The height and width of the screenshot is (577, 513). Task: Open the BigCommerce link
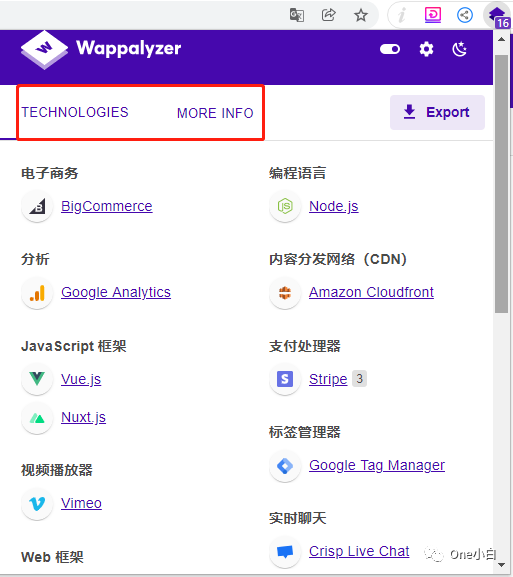pos(107,206)
